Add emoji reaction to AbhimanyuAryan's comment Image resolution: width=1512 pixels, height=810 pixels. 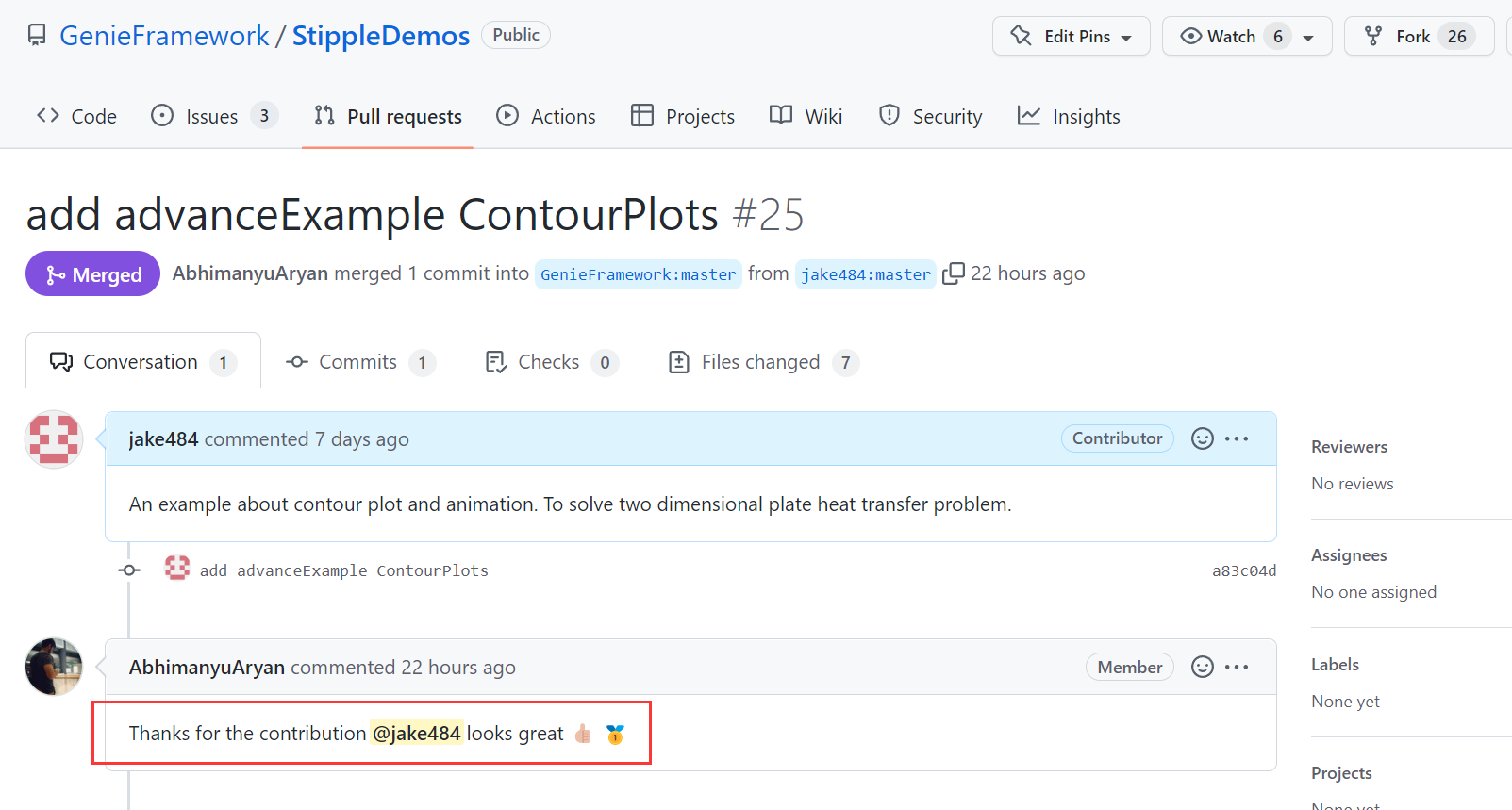(1202, 668)
